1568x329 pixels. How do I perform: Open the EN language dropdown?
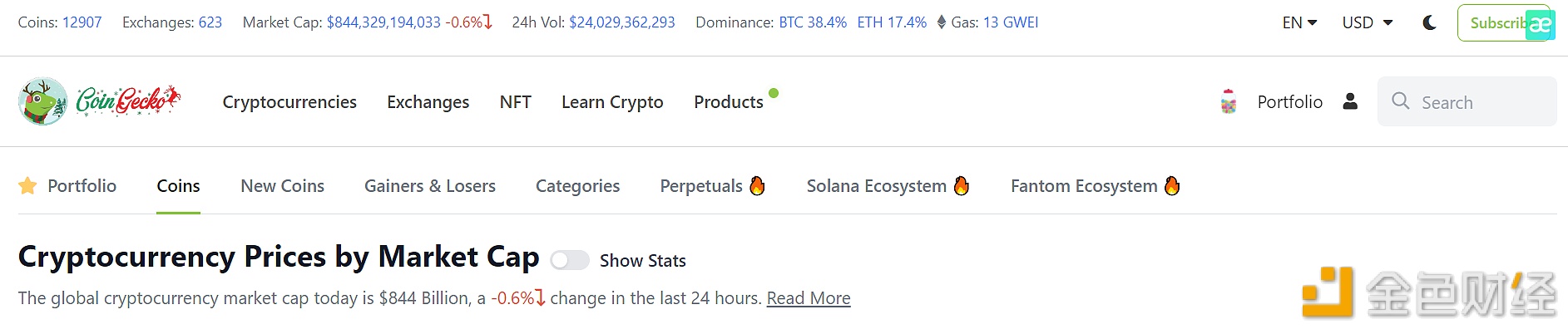point(1299,22)
